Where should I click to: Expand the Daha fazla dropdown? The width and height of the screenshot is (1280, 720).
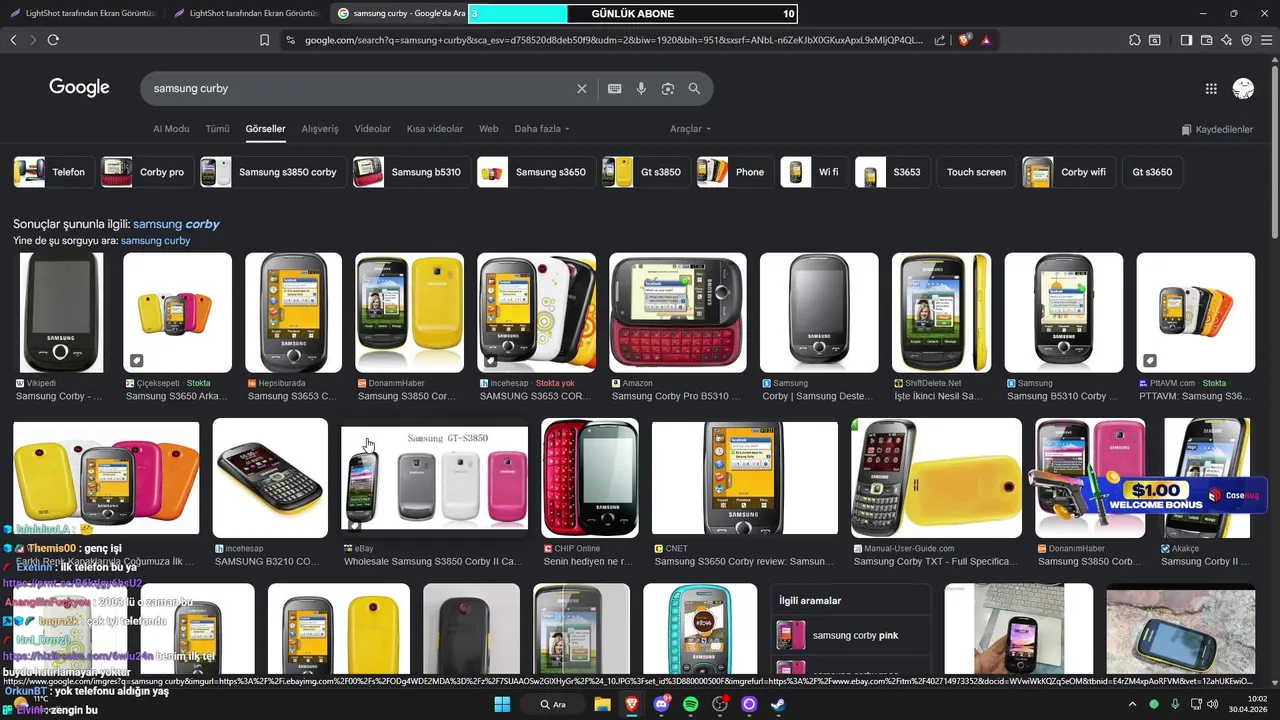pyautogui.click(x=542, y=129)
